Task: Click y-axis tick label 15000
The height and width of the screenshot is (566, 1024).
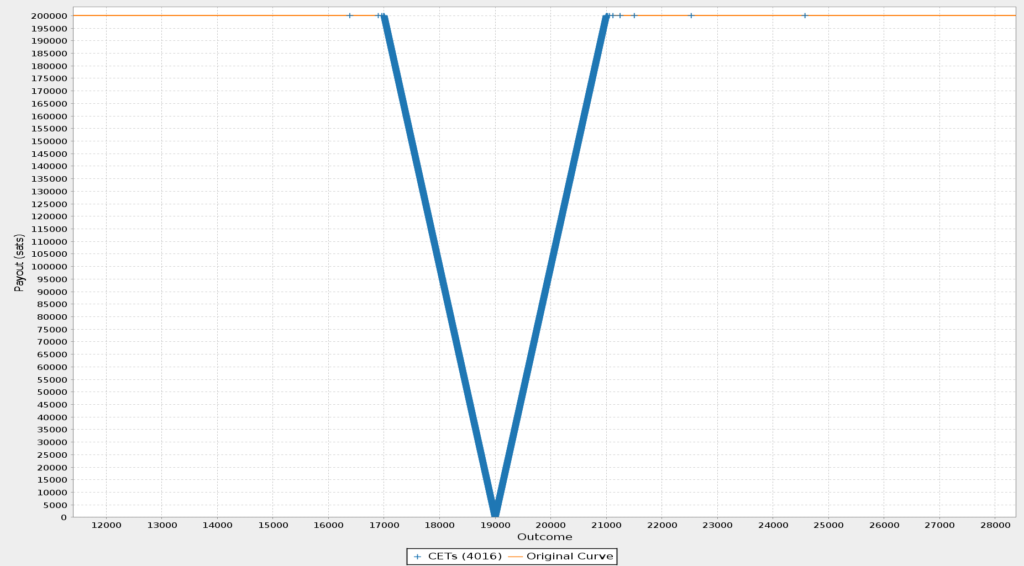Action: point(54,480)
